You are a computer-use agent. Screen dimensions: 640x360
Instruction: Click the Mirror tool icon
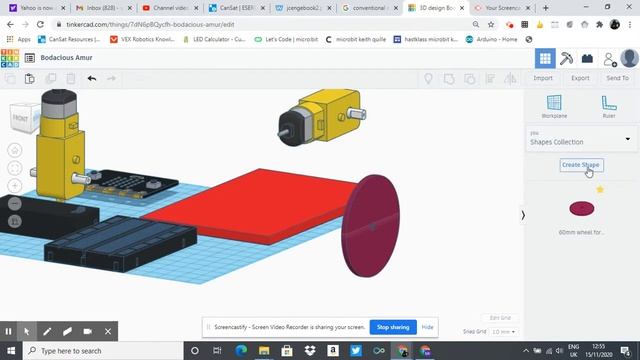click(510, 78)
